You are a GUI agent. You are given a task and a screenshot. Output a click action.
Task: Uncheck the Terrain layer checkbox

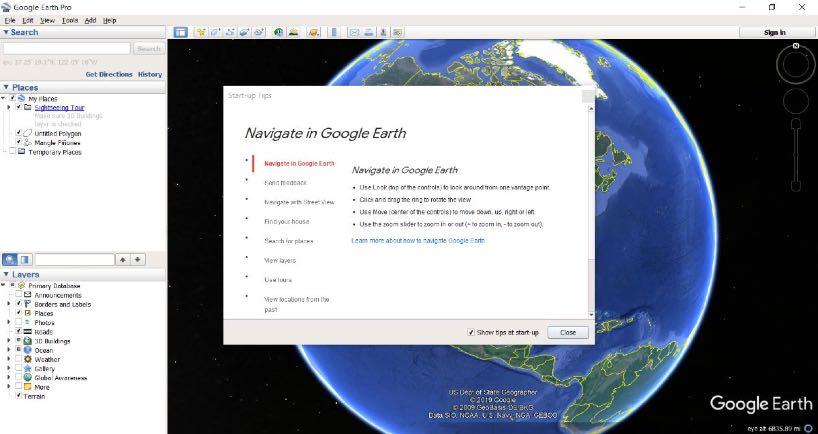19,396
